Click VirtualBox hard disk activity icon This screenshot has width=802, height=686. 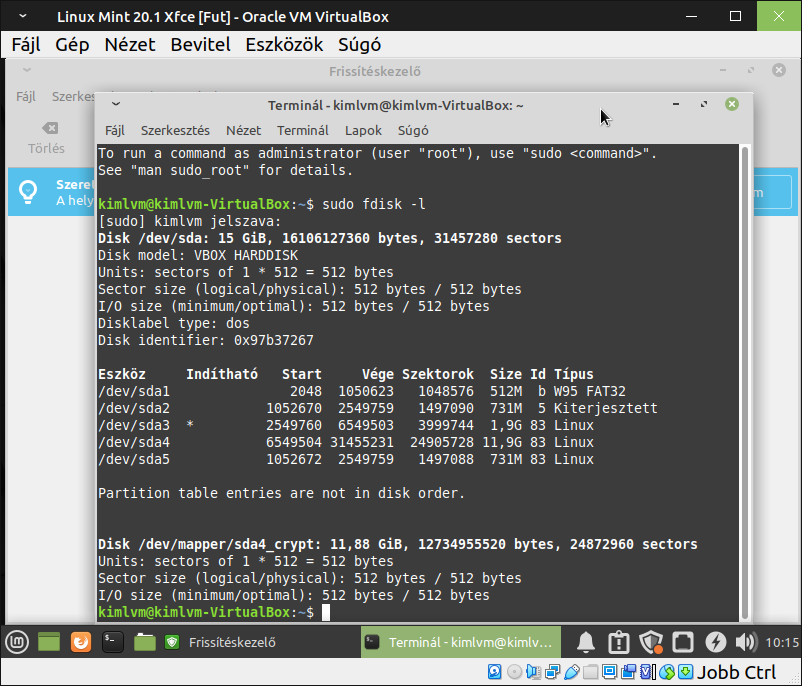[495, 672]
